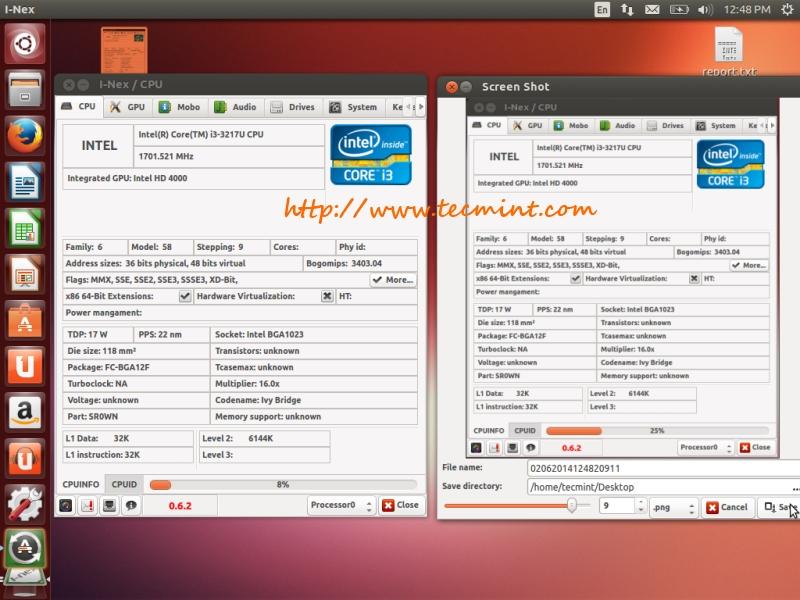Open Ubuntu One from the launcher
The height and width of the screenshot is (600, 800).
point(24,366)
